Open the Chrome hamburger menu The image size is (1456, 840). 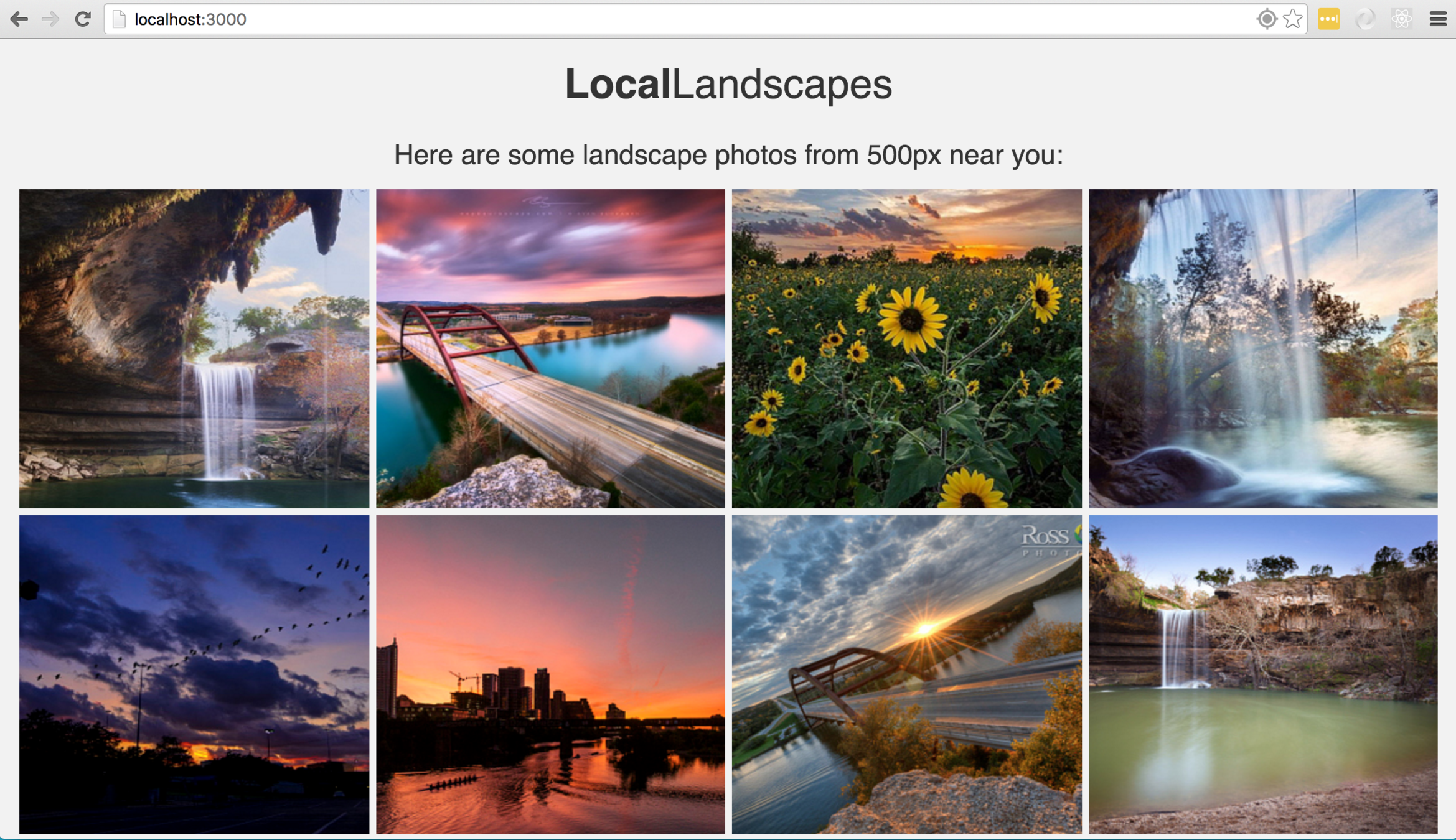pos(1438,19)
